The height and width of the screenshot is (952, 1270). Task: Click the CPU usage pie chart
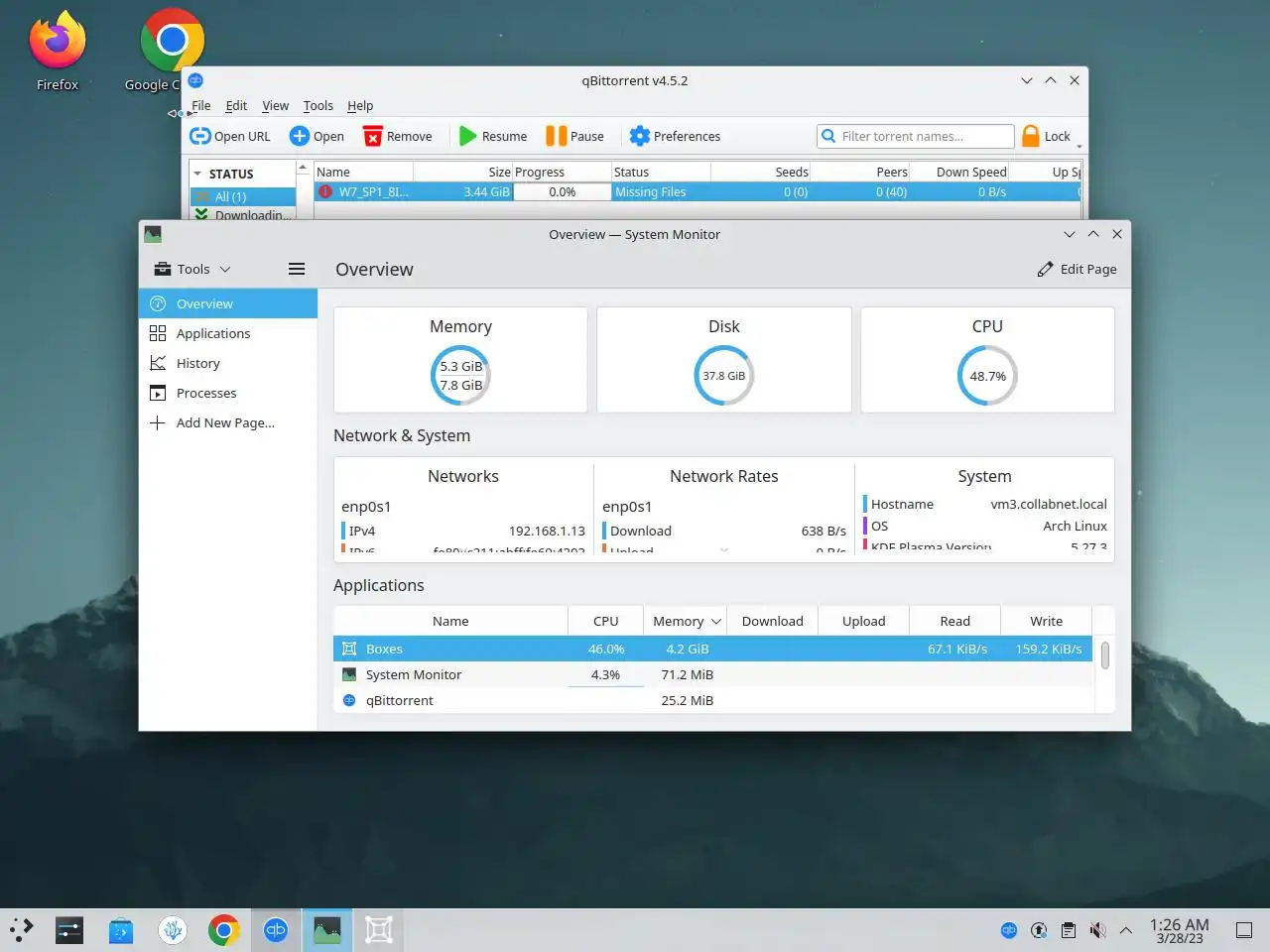987,376
